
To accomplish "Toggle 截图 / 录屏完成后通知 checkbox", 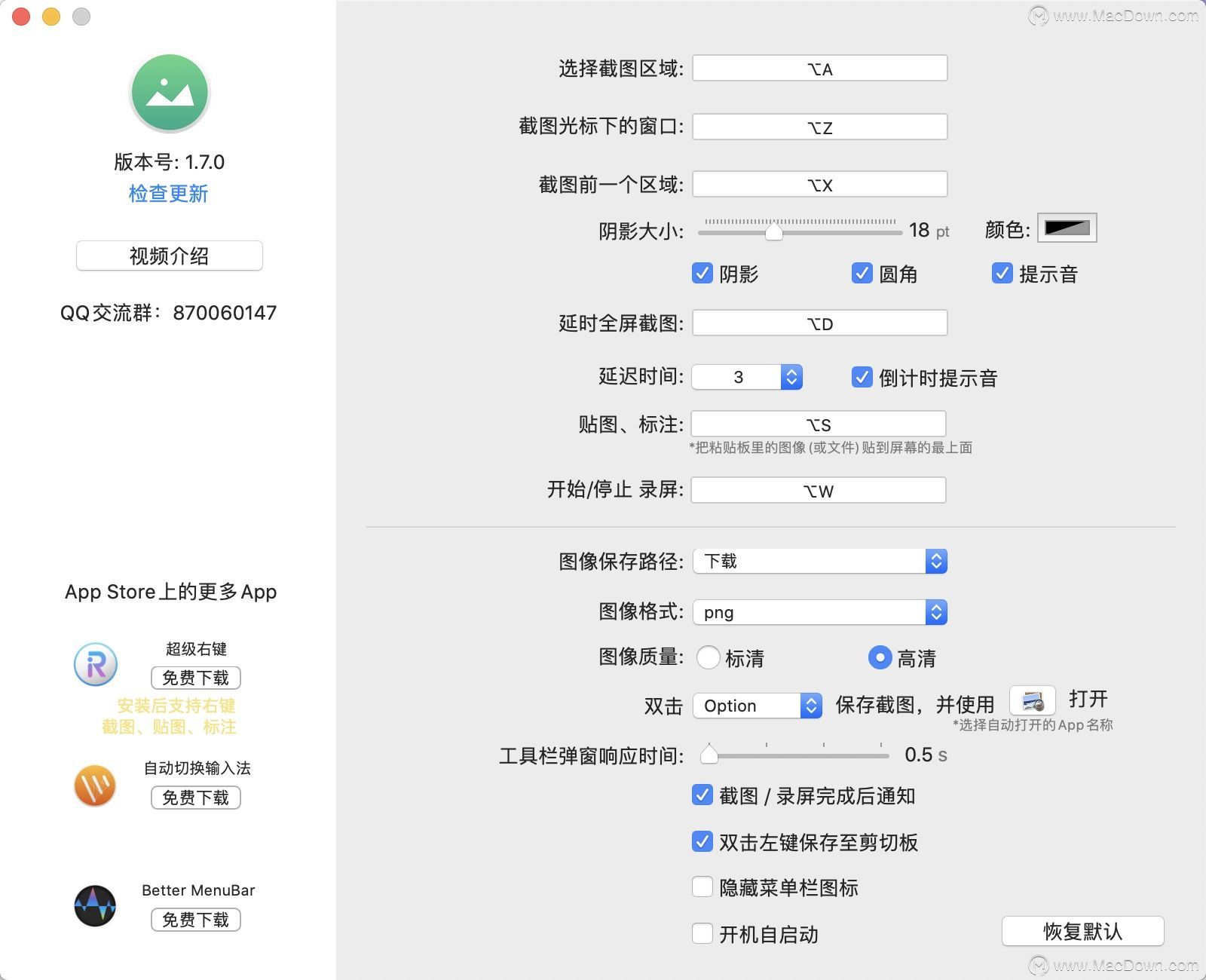I will pyautogui.click(x=702, y=795).
